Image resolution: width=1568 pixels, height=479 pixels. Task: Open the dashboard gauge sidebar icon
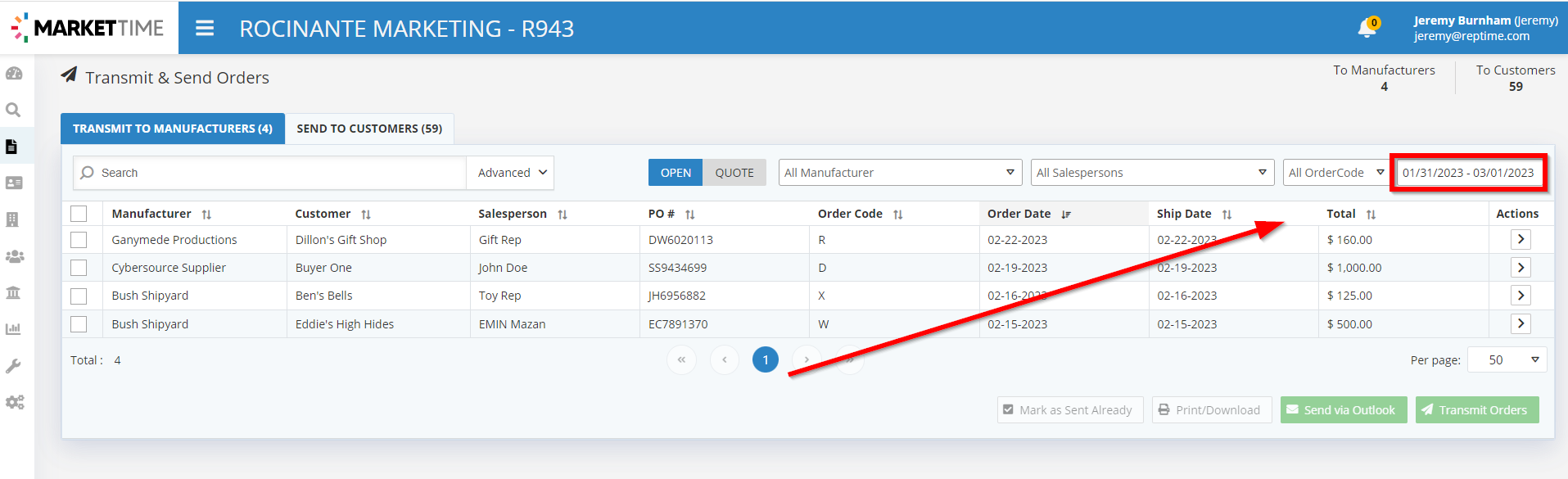[14, 74]
